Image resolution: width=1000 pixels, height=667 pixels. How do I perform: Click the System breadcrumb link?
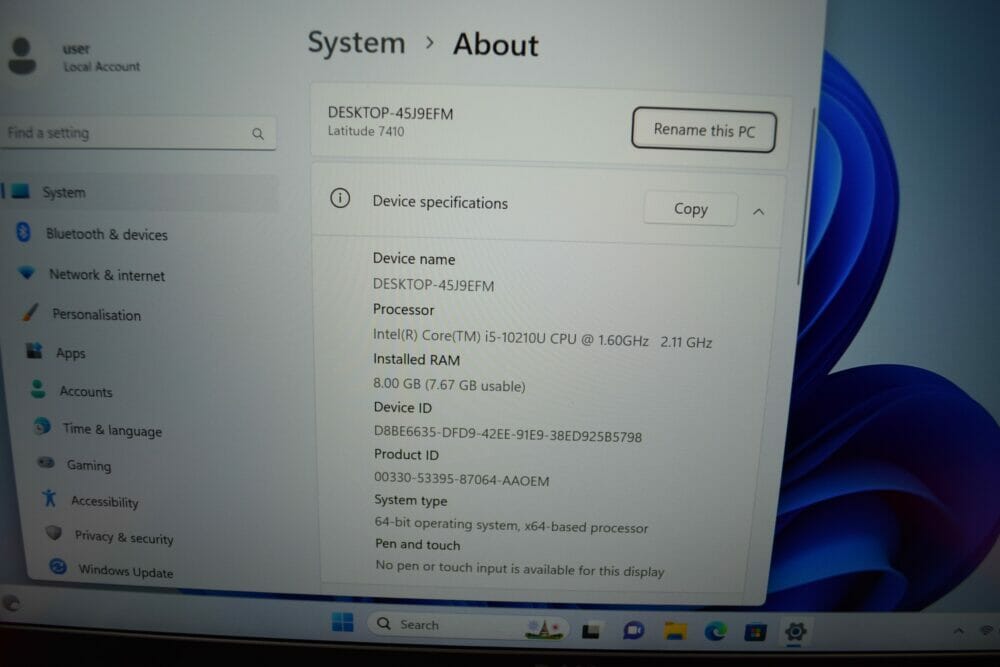(x=357, y=43)
